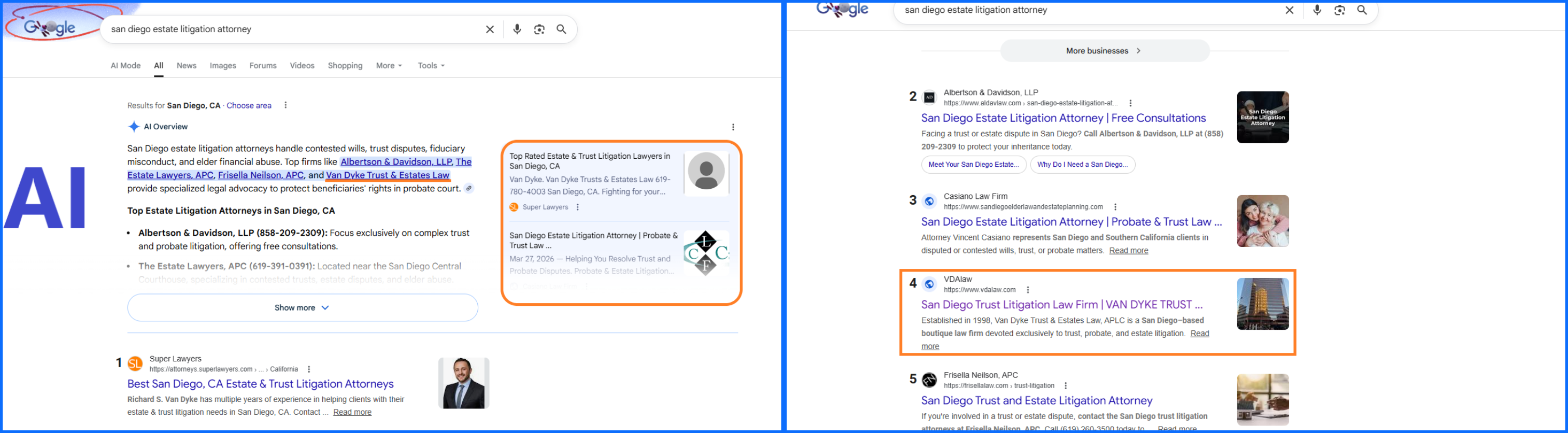Click the gray avatar thumbnail in source card
This screenshot has height=433, width=1568.
pos(706,173)
